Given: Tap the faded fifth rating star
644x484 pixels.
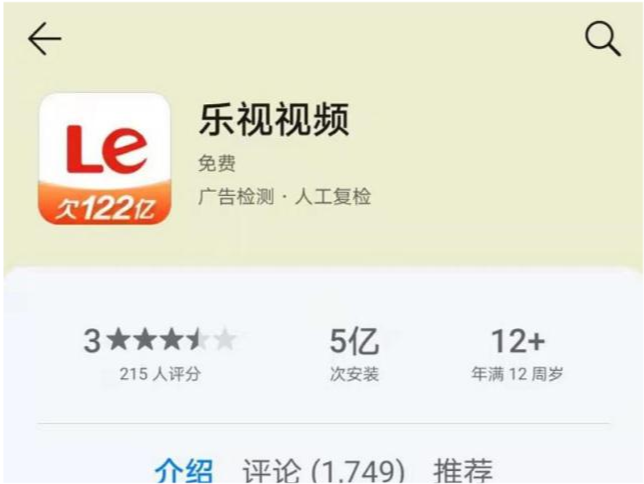Looking at the screenshot, I should (224, 340).
